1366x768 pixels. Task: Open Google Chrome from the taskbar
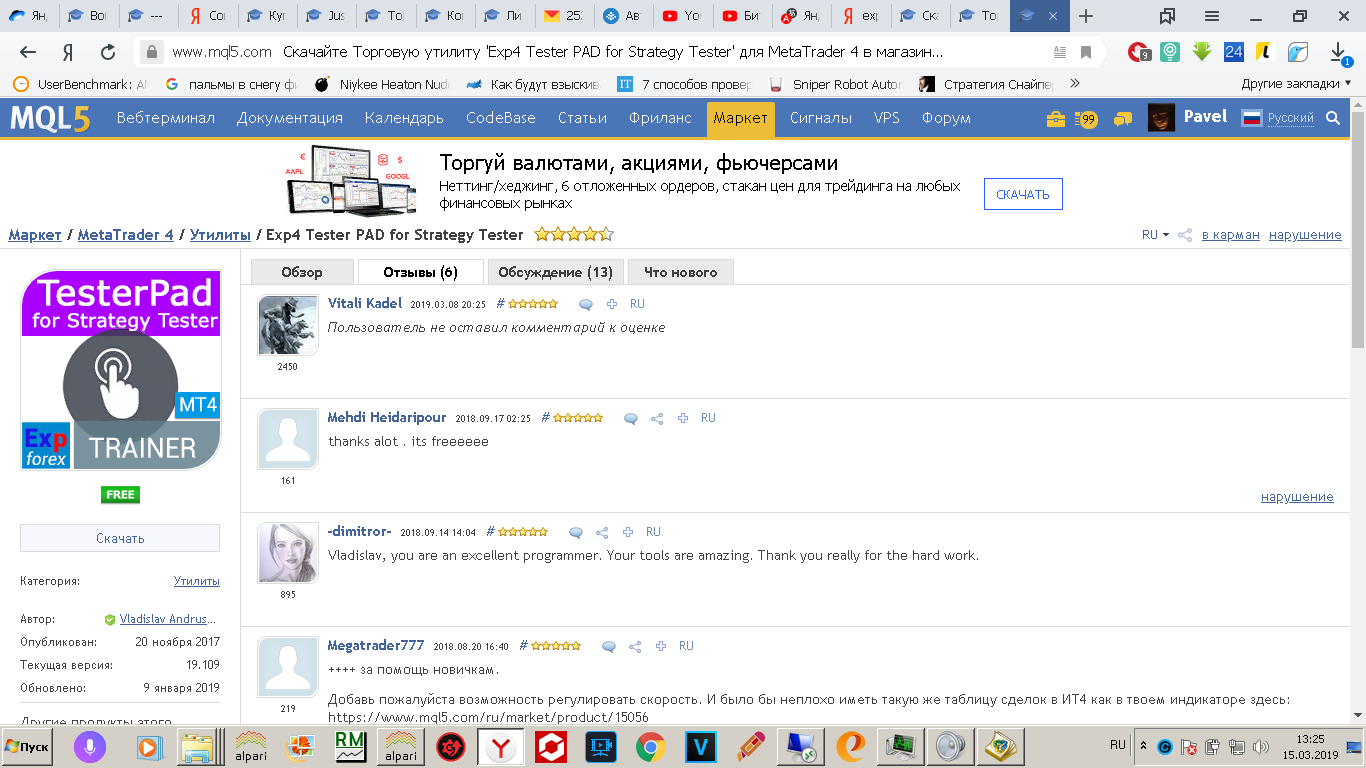click(x=650, y=747)
